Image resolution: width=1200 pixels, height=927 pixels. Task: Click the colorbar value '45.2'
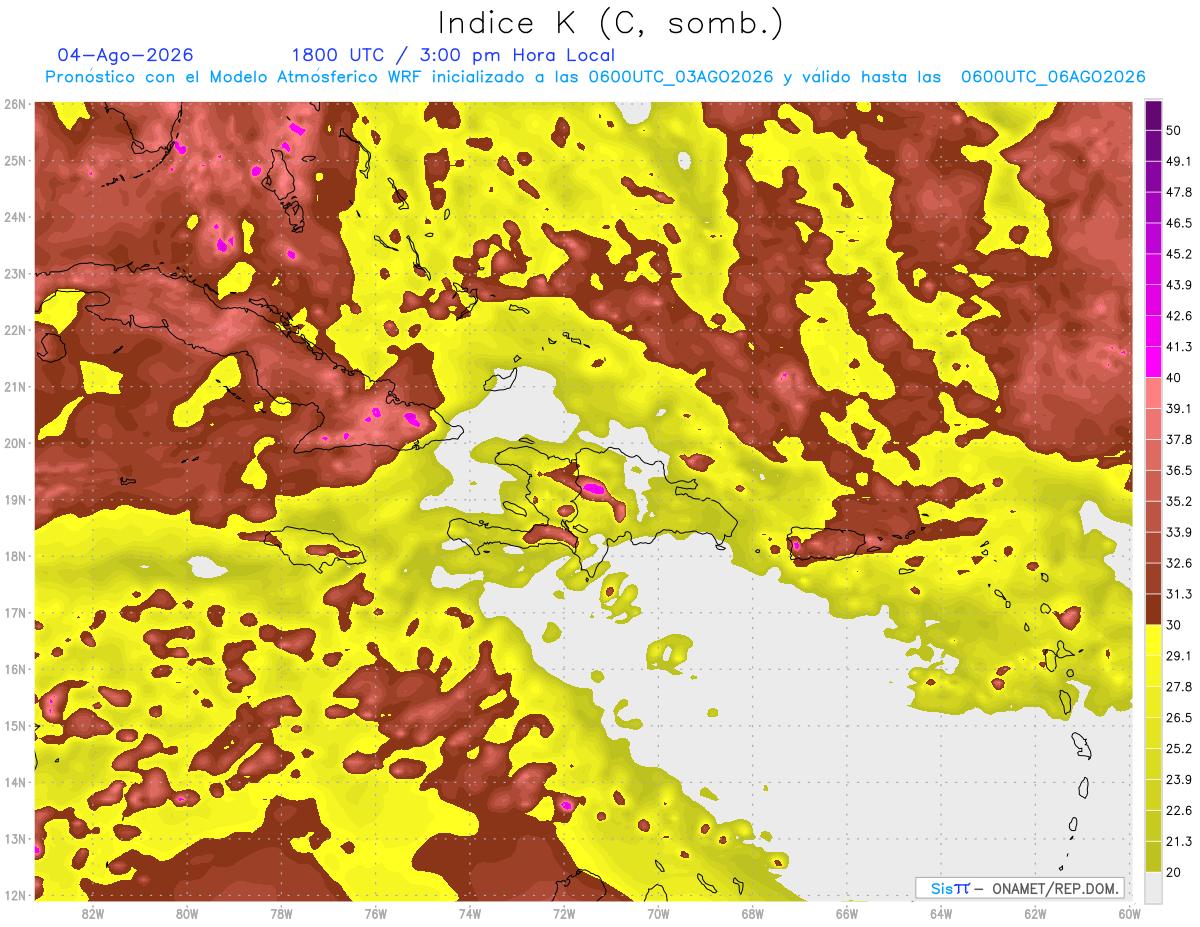coord(1178,254)
